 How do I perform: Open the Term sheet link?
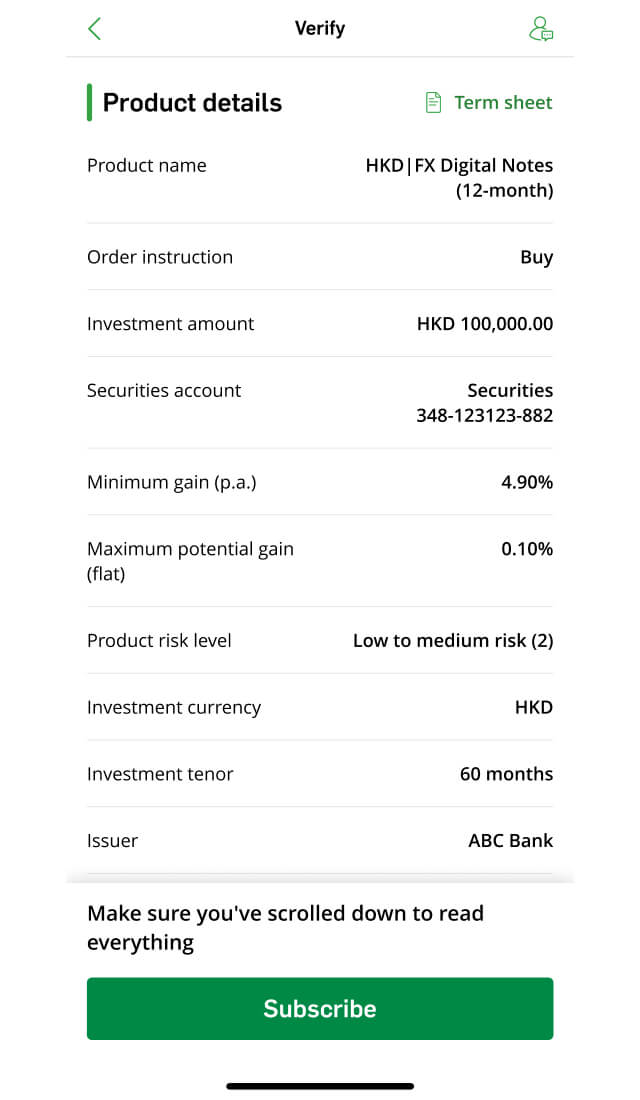pyautogui.click(x=503, y=102)
